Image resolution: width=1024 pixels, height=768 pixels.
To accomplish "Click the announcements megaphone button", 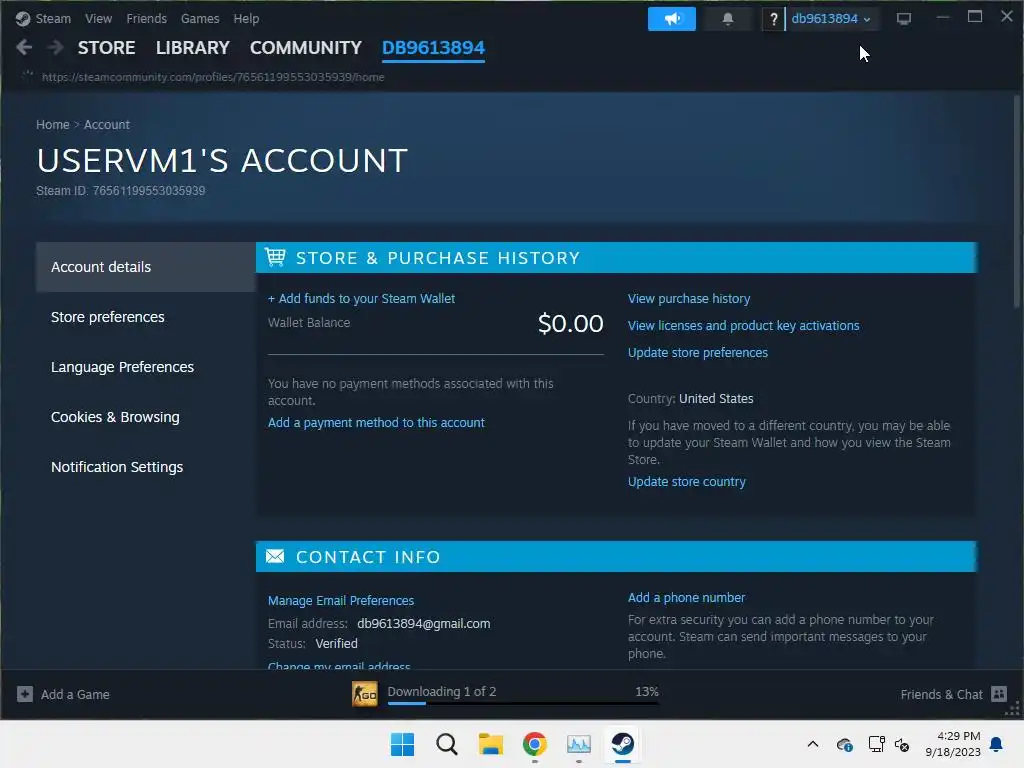I will click(671, 19).
